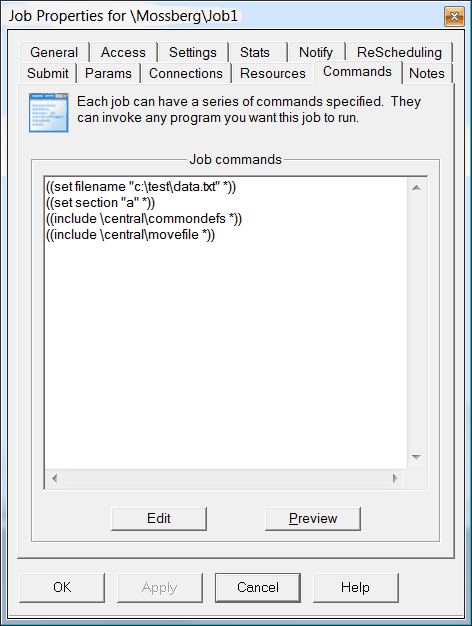Confirm with the OK button
Viewport: 472px width, 626px height.
(x=62, y=588)
